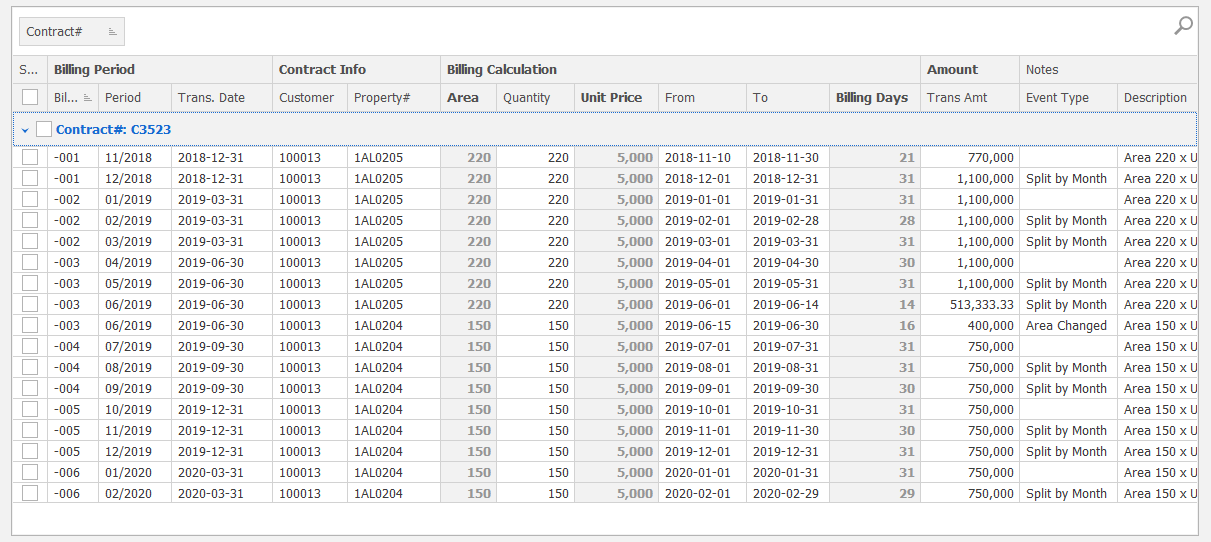Tick the checkbox for the 02/2020 row
1211x542 pixels.
pyautogui.click(x=30, y=493)
